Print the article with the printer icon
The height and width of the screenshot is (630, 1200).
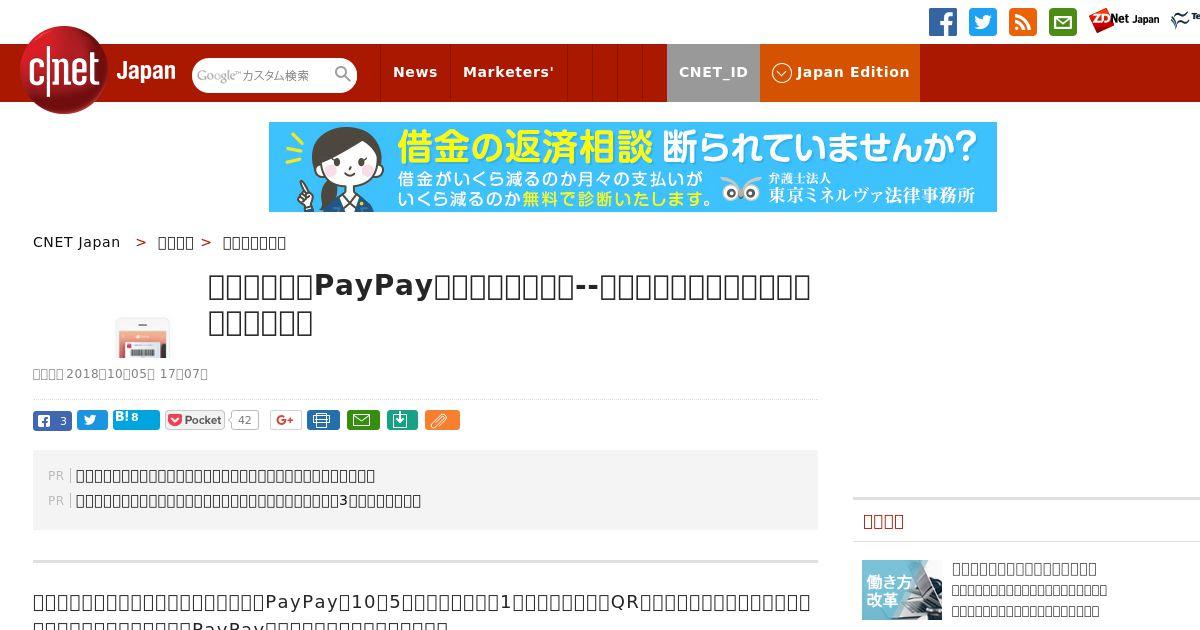tap(323, 420)
